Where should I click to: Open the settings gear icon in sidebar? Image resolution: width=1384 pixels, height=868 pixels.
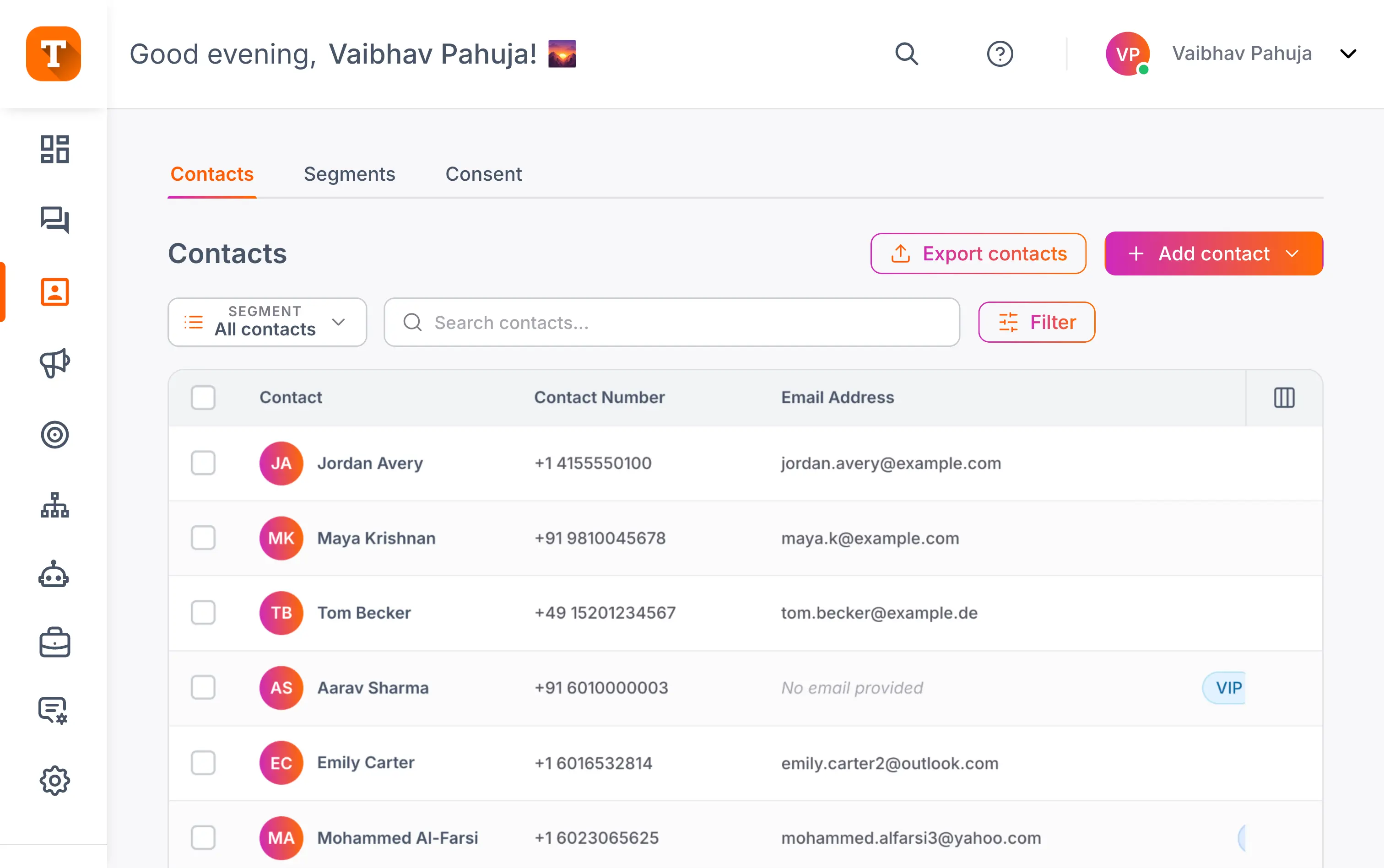click(54, 780)
